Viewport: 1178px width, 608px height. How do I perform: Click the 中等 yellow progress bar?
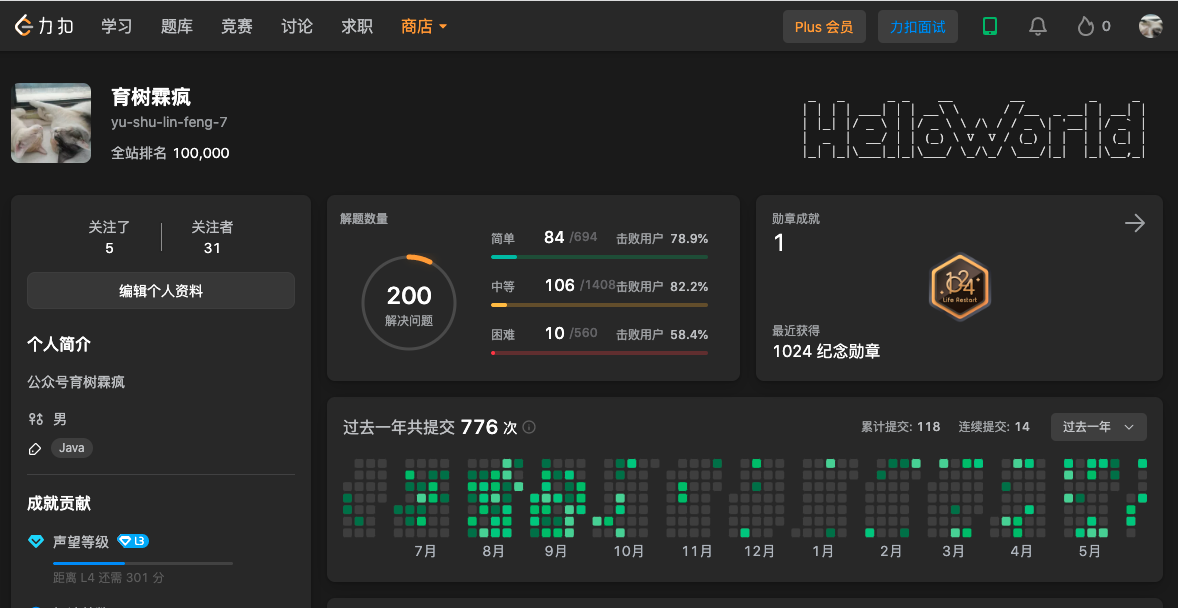(x=599, y=305)
